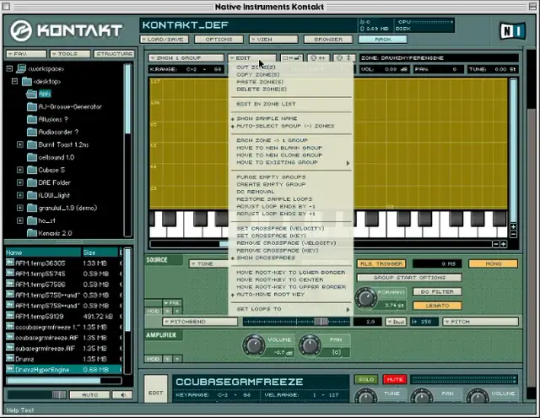Image resolution: width=540 pixels, height=418 pixels.
Task: Open the Apps folder icon in browser
Action: click(32, 94)
